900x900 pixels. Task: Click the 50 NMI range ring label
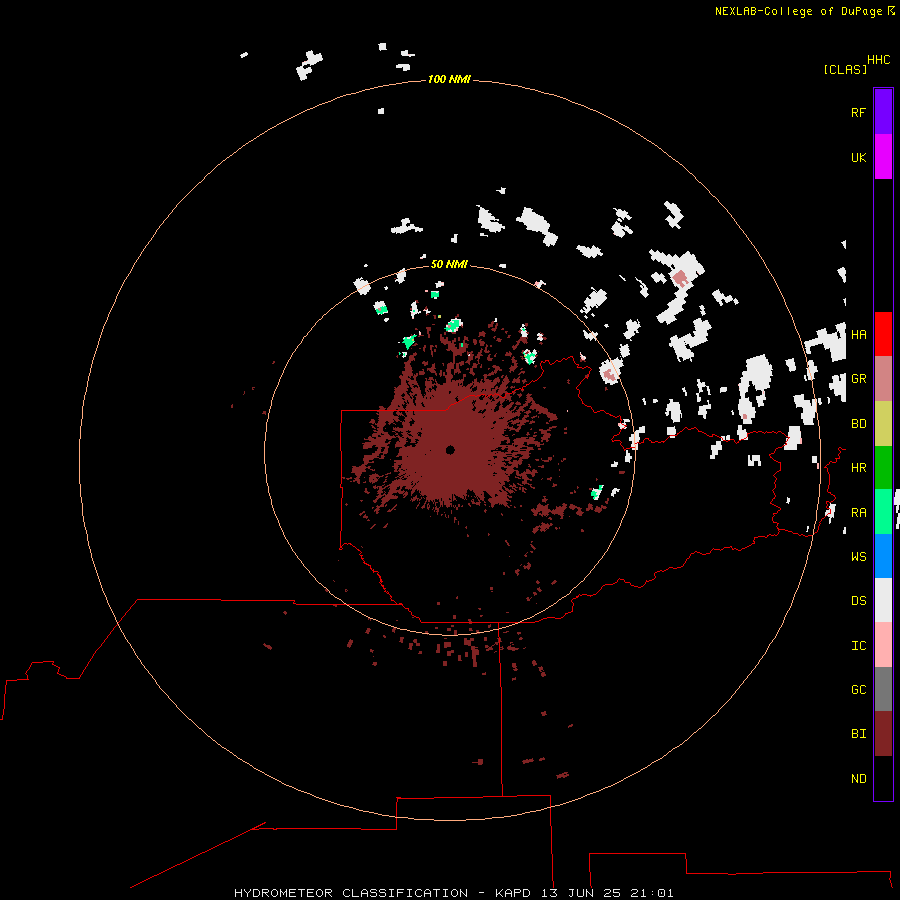tap(449, 264)
